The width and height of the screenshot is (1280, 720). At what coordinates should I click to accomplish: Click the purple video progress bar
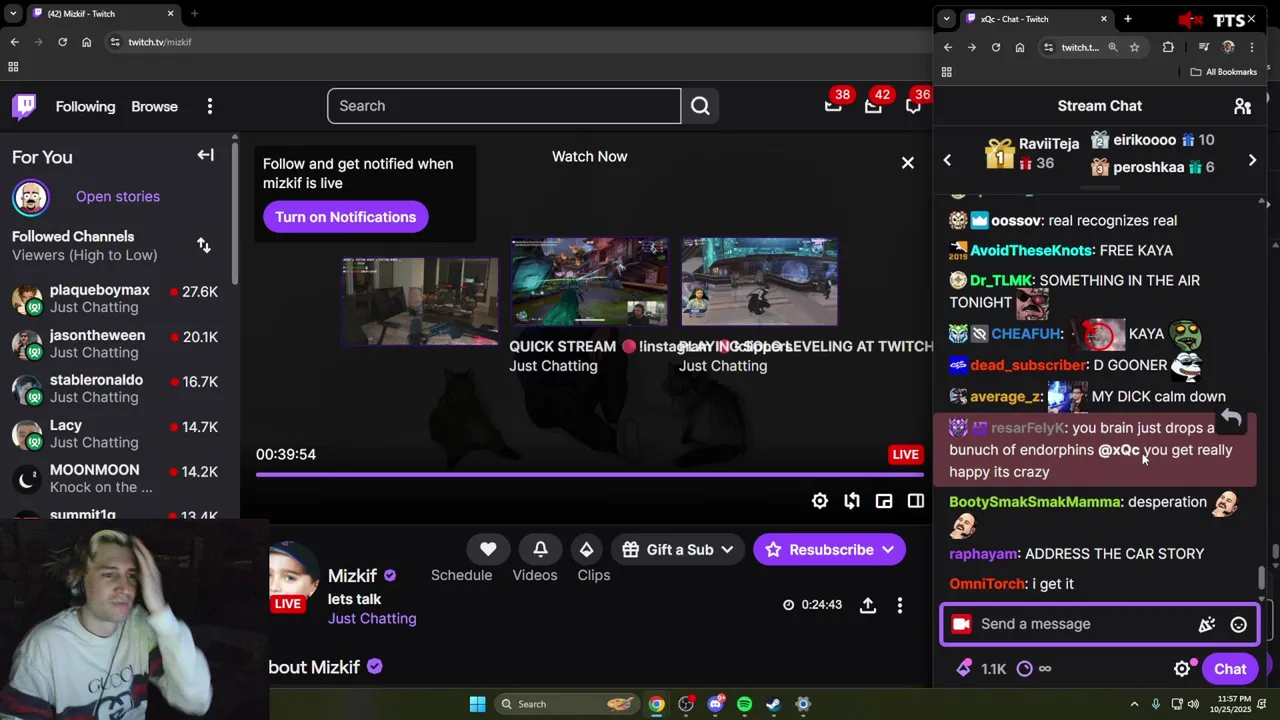(588, 474)
